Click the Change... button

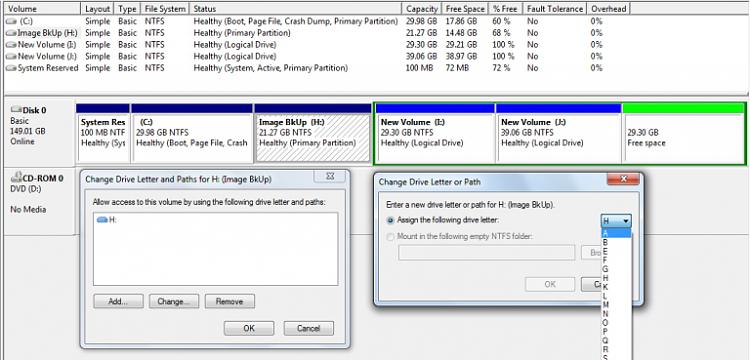click(174, 302)
